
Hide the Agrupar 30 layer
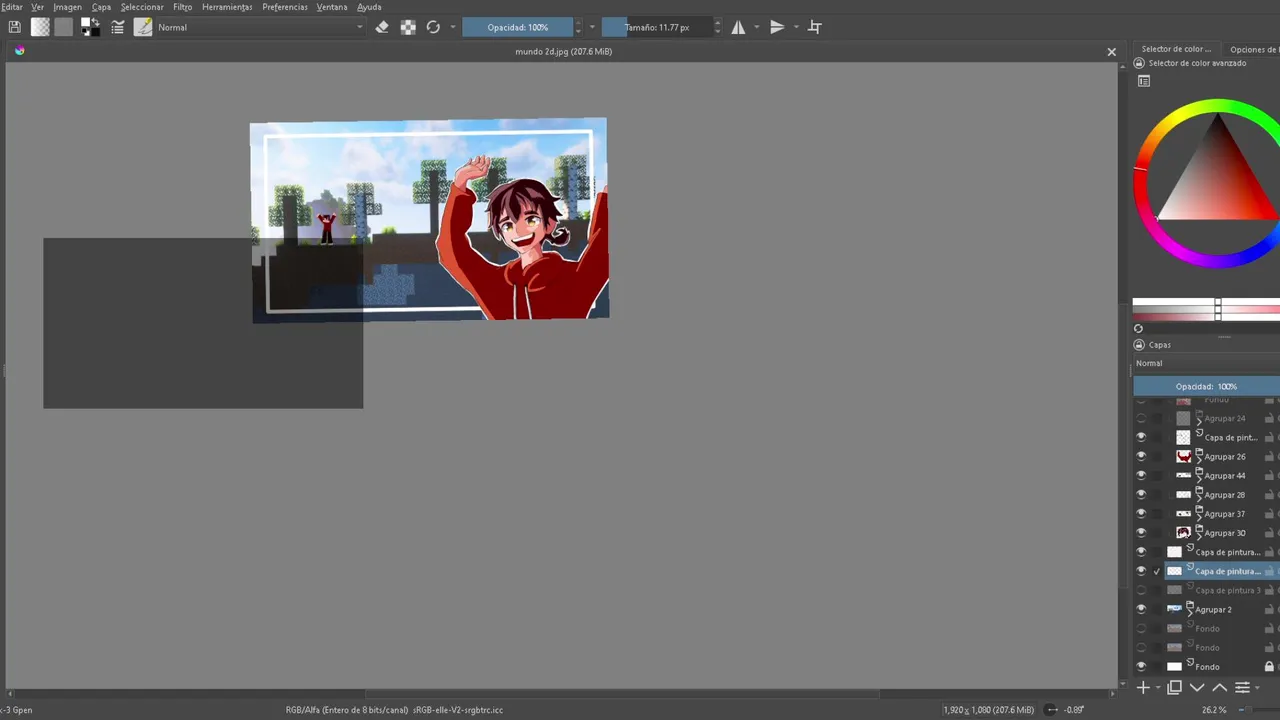click(1141, 533)
